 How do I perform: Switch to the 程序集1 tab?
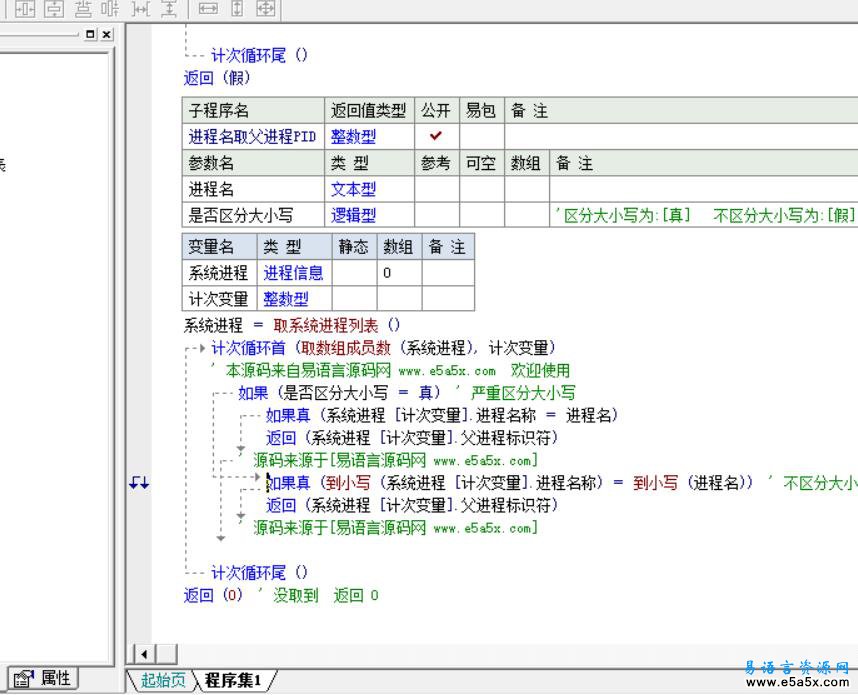coord(234,681)
